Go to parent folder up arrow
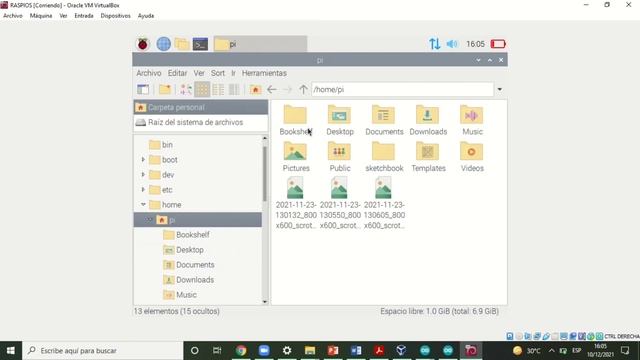Viewport: 640px width, 360px height. pyautogui.click(x=303, y=89)
